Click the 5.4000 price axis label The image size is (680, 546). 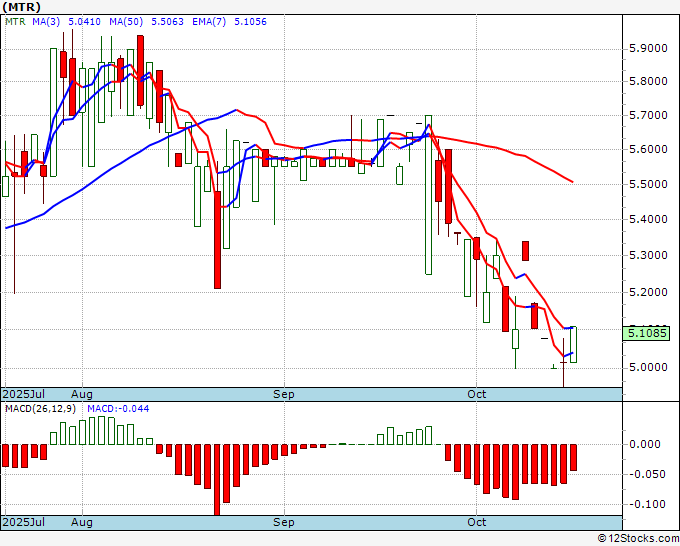[648, 219]
